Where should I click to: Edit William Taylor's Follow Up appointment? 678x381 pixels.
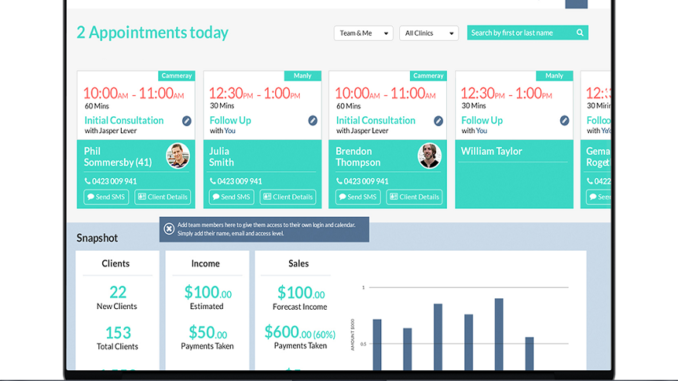(564, 120)
